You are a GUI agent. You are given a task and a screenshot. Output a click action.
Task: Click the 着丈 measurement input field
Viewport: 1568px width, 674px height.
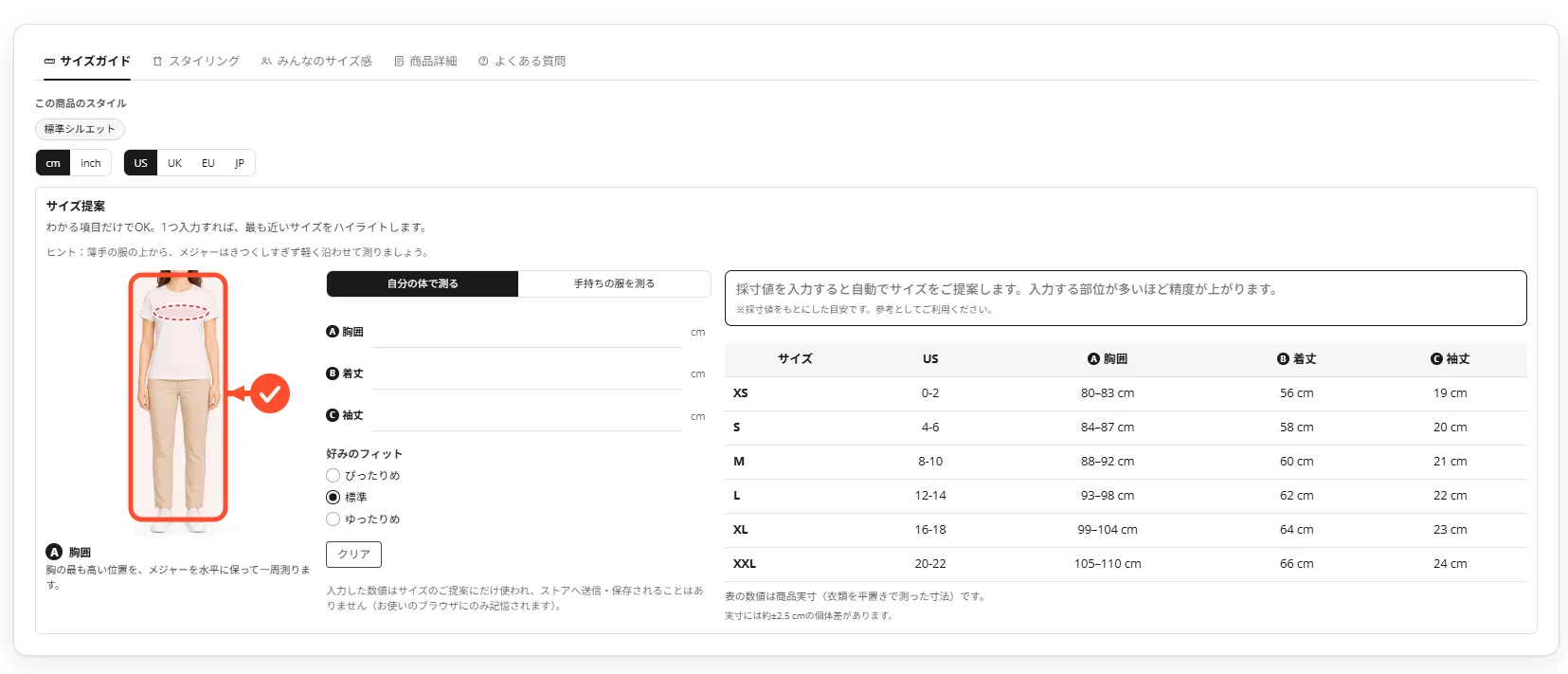[x=527, y=374]
